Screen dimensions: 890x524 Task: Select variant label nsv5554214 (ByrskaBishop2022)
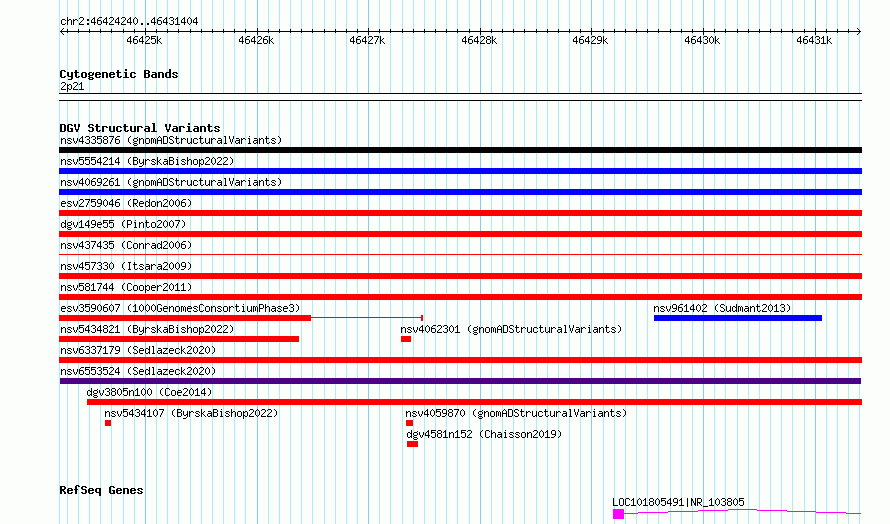click(x=147, y=161)
